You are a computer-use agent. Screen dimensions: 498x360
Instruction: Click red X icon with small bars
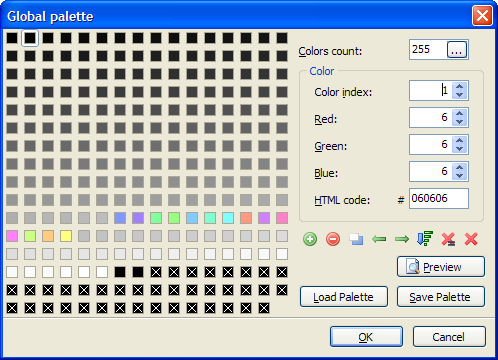coord(448,239)
